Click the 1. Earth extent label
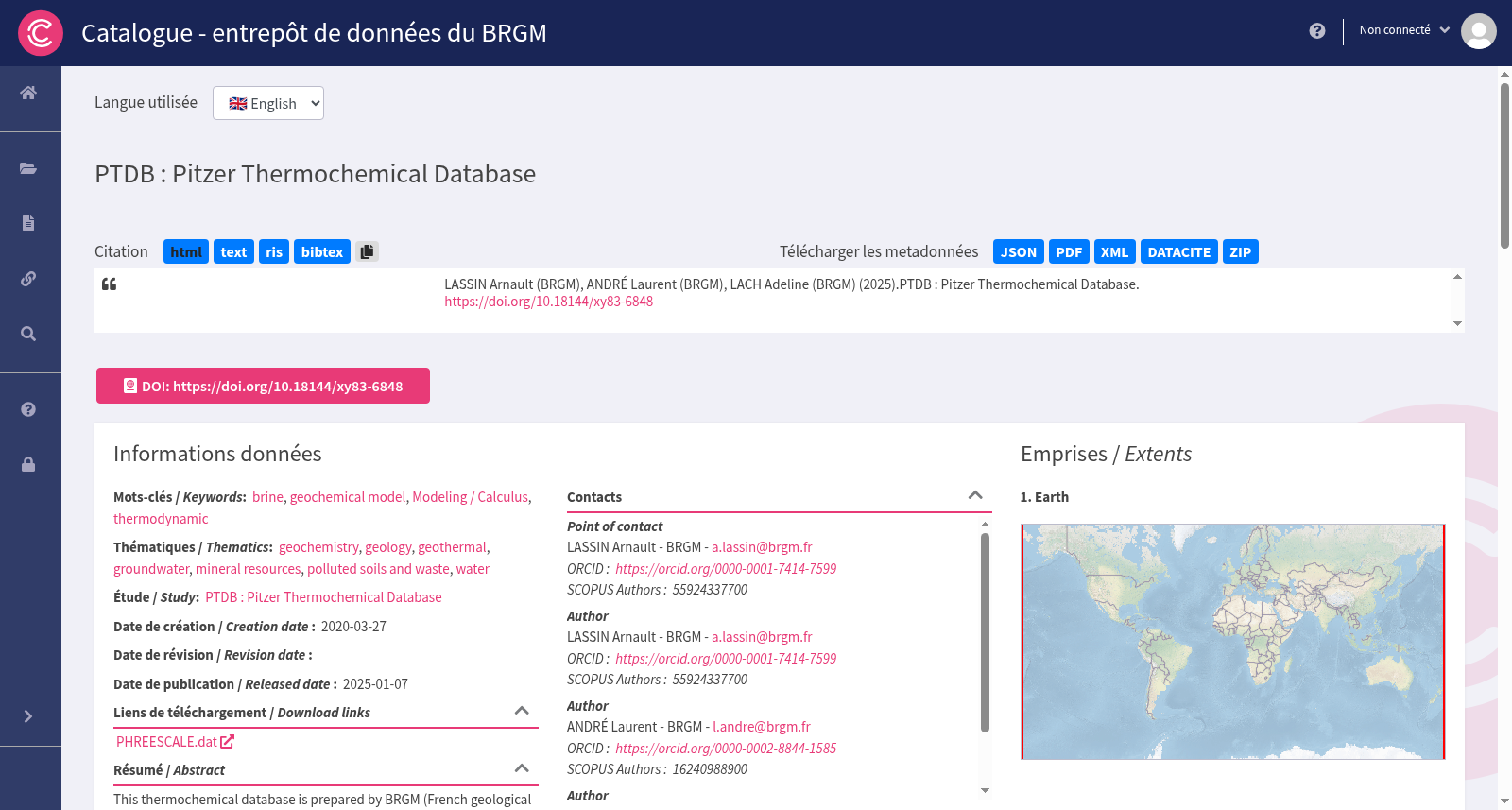Image resolution: width=1512 pixels, height=810 pixels. click(1044, 497)
